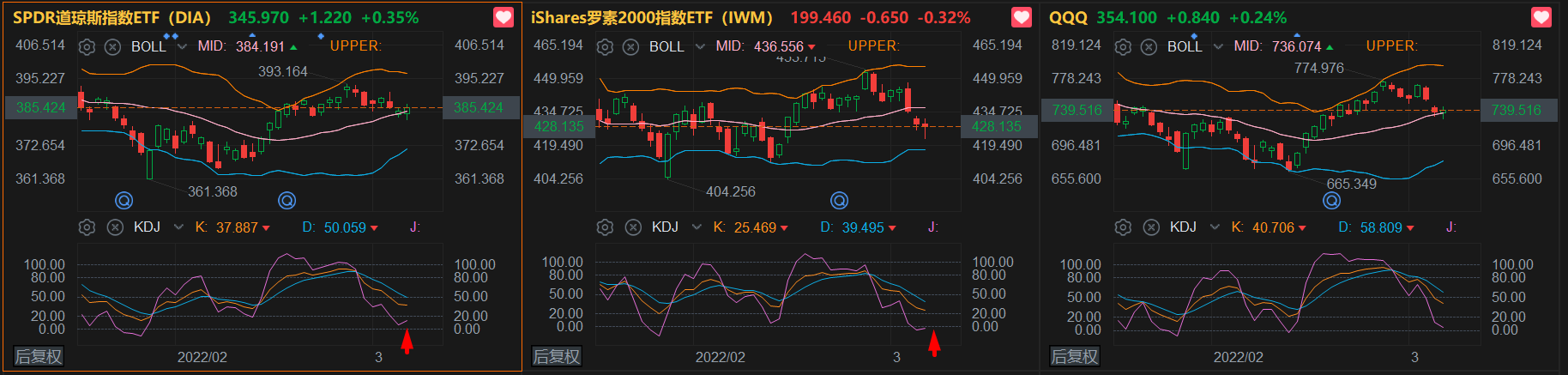The width and height of the screenshot is (1568, 375).
Task: Expand the BOLL indicator dropdown in QQQ chart
Action: tap(1218, 46)
